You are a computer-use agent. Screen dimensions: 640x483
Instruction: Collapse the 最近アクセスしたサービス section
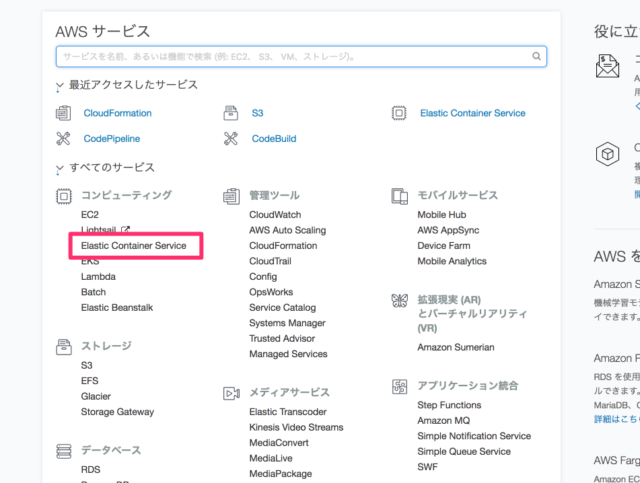(x=60, y=87)
